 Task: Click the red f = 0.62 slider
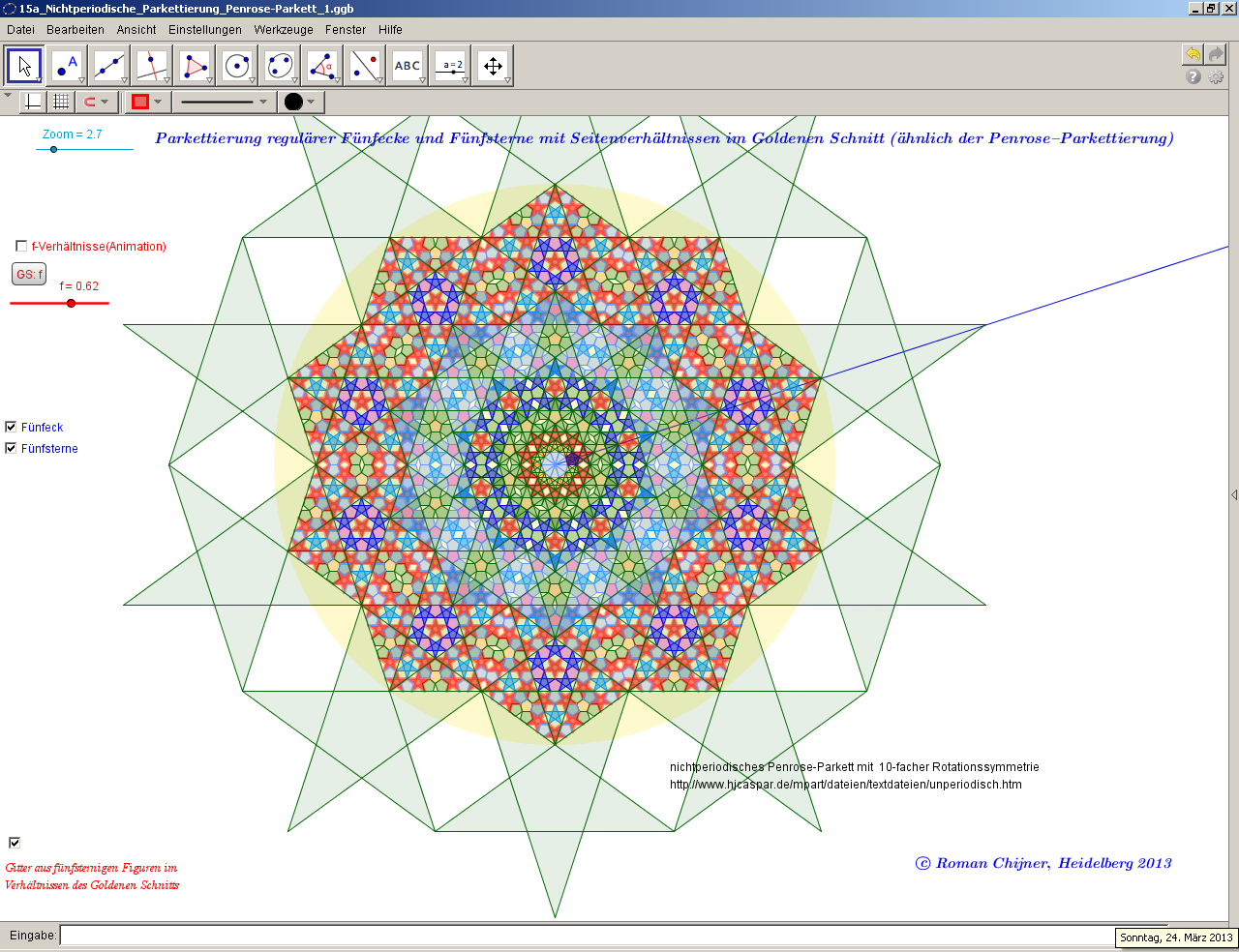[71, 303]
